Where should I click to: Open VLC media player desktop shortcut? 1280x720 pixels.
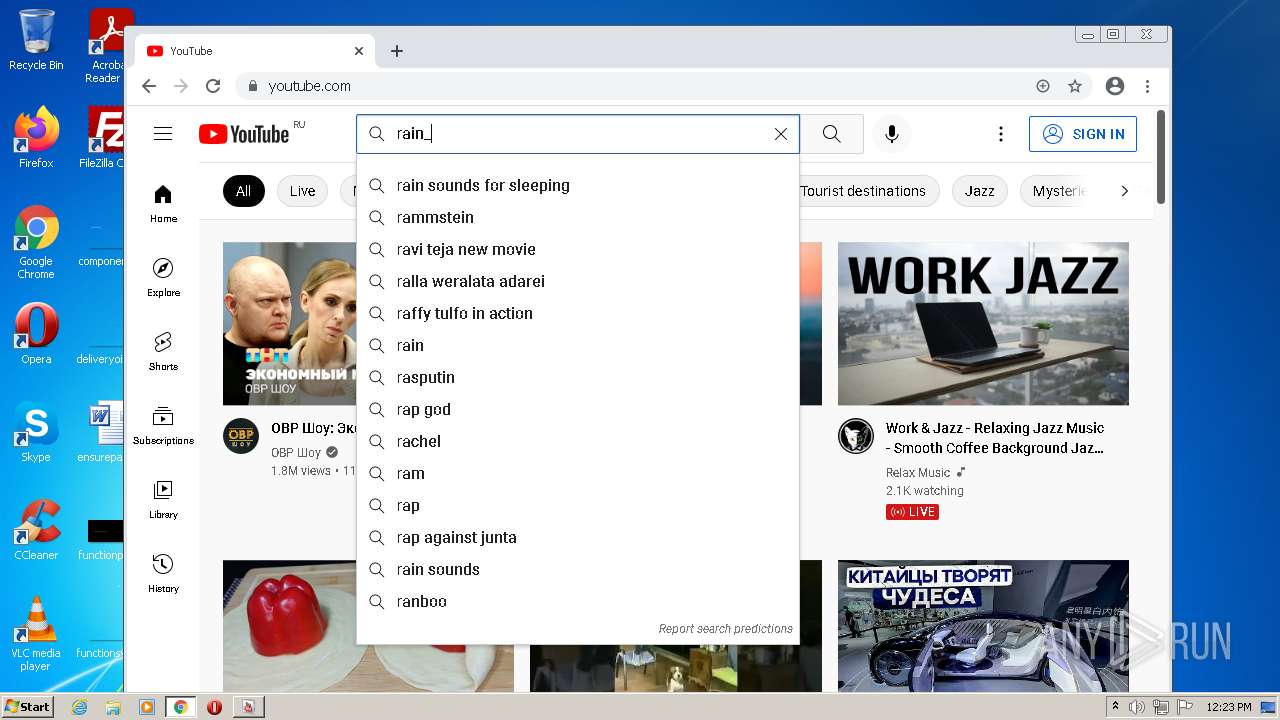[36, 634]
